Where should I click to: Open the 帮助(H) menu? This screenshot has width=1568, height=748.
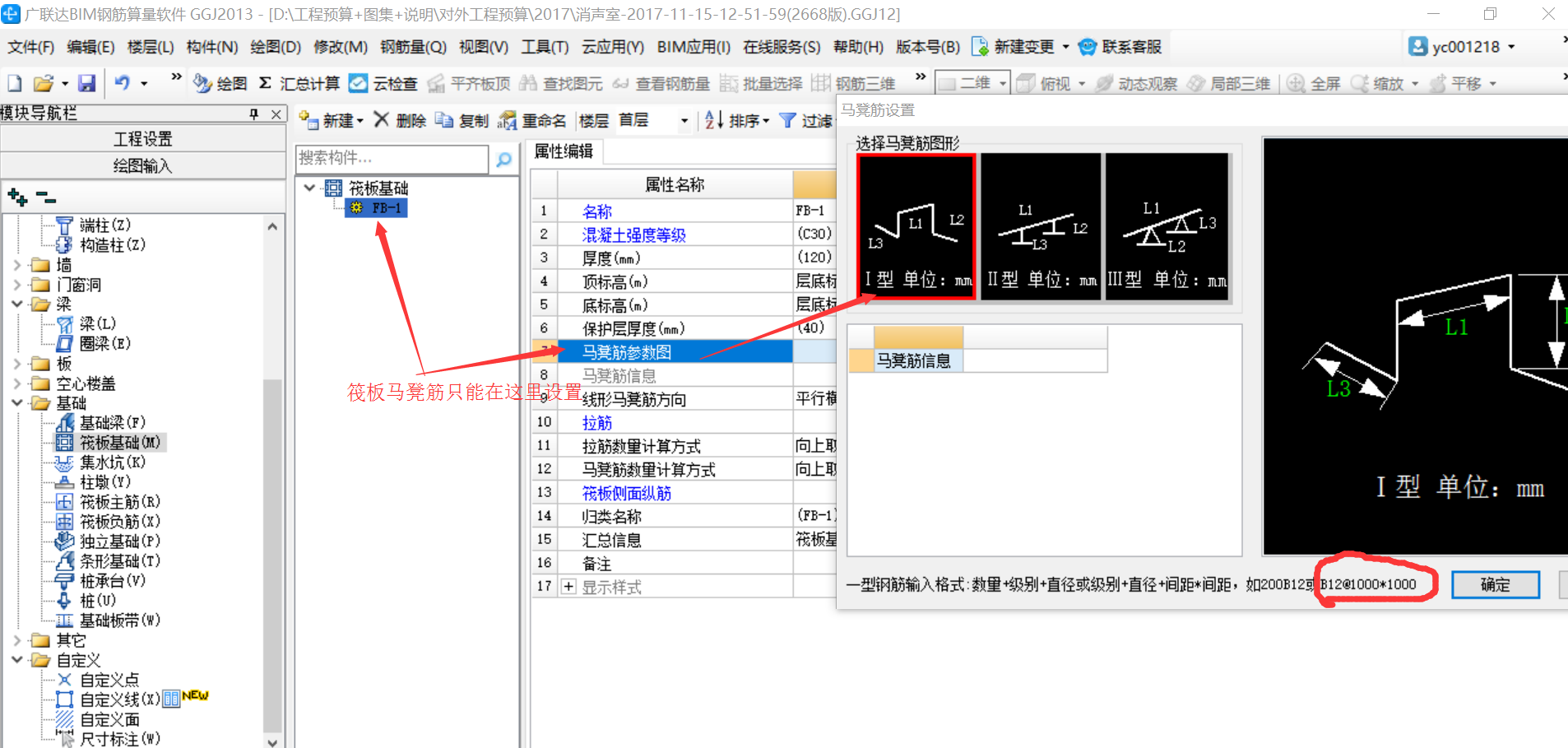(858, 47)
